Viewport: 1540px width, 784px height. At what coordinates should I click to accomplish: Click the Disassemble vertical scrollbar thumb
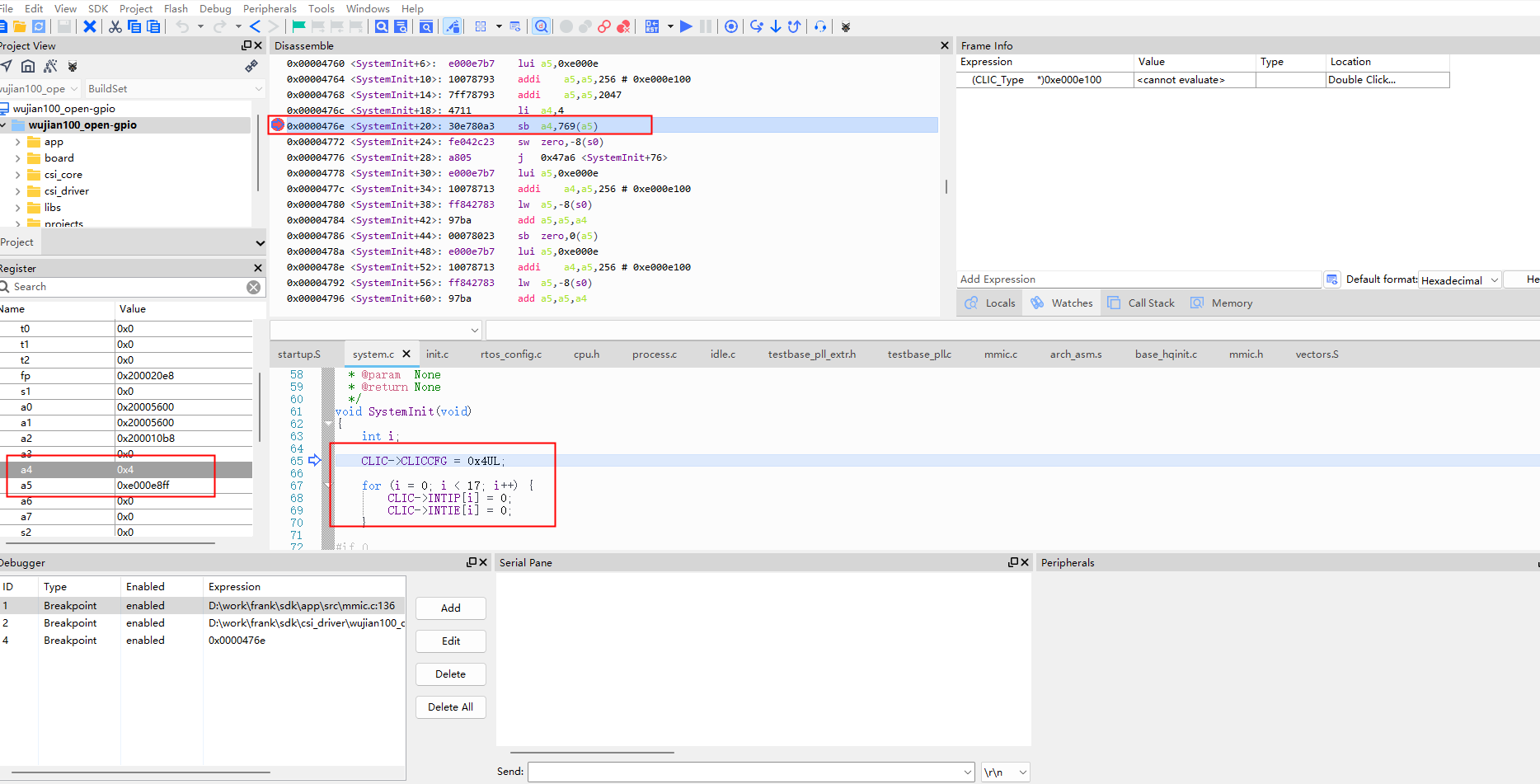[946, 187]
